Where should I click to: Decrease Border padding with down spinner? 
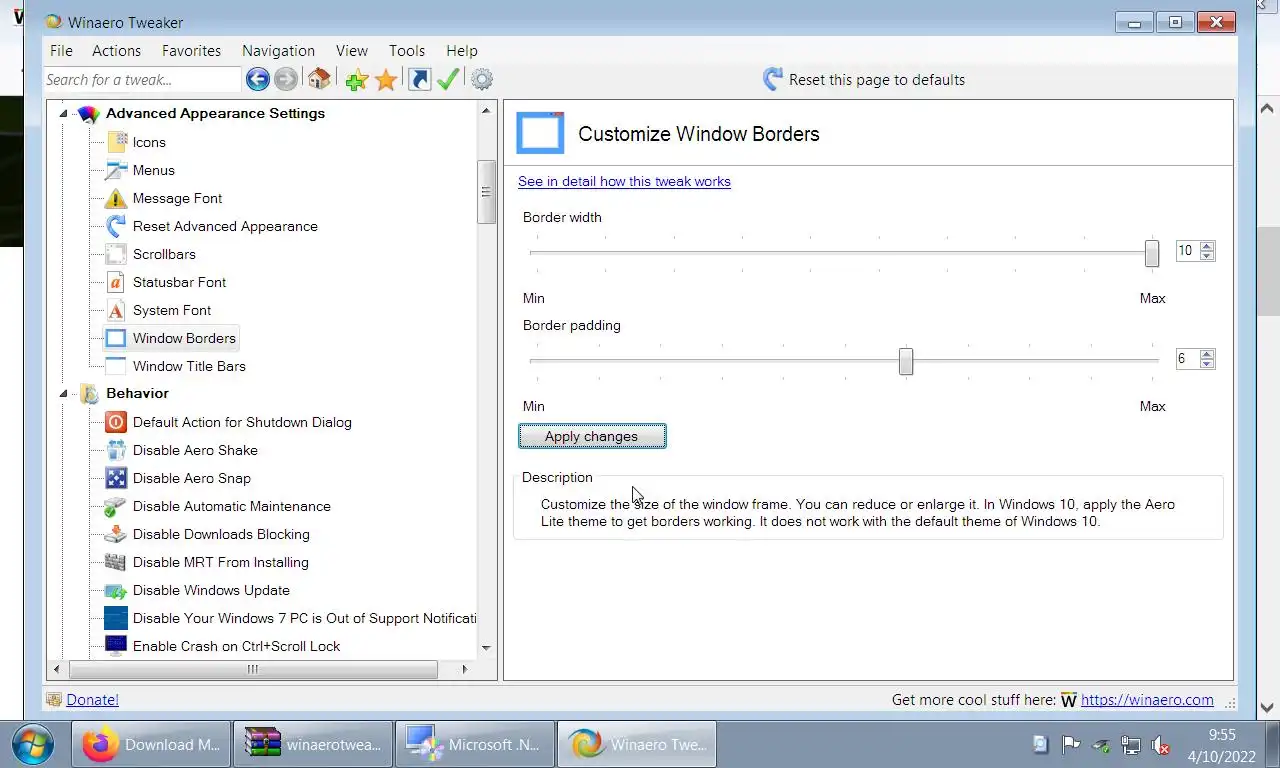[1207, 364]
